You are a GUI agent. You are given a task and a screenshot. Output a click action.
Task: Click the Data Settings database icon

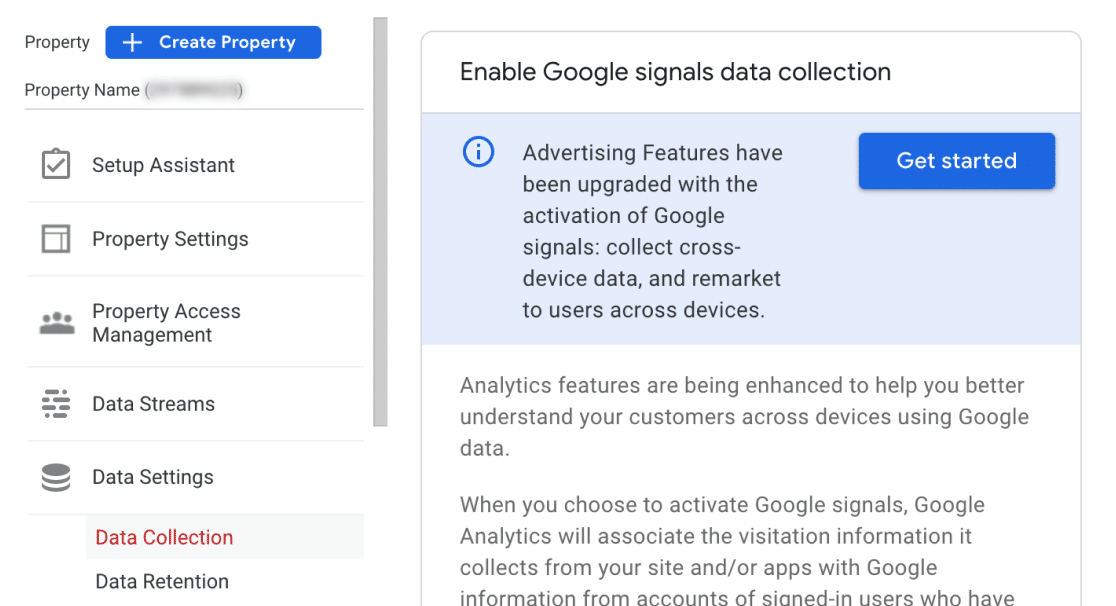click(x=56, y=477)
